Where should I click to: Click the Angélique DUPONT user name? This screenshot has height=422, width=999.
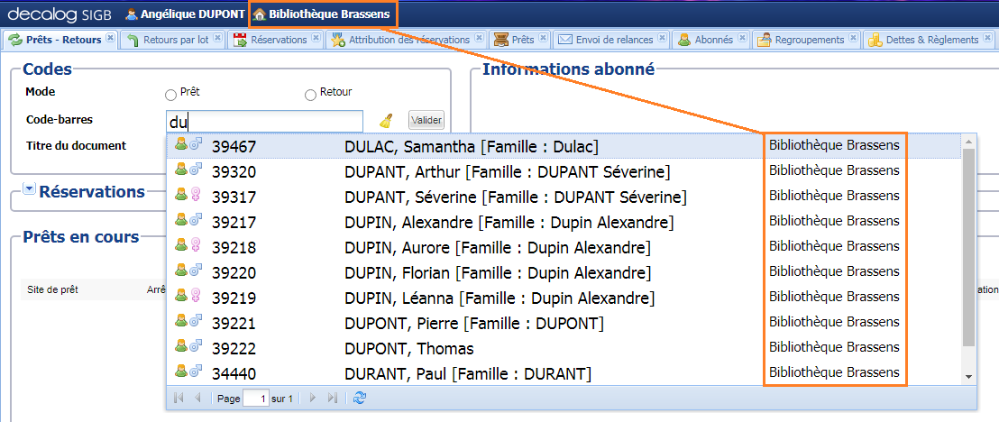(x=192, y=14)
